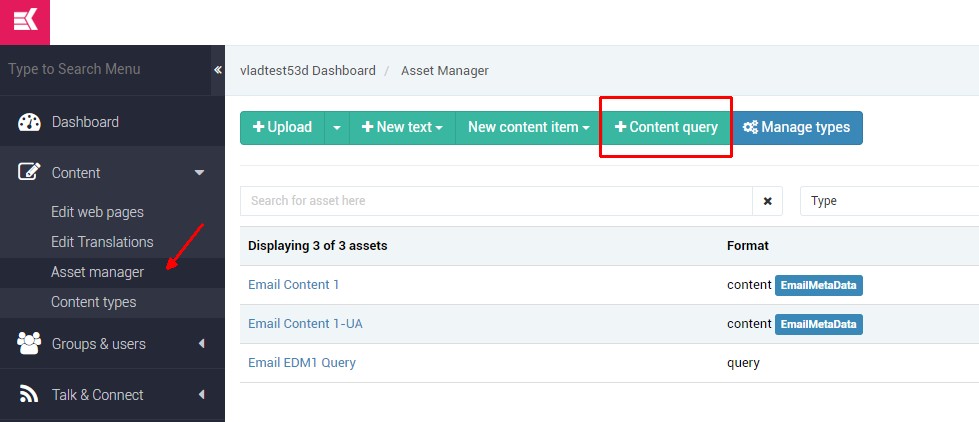Click the Content query button

(666, 127)
